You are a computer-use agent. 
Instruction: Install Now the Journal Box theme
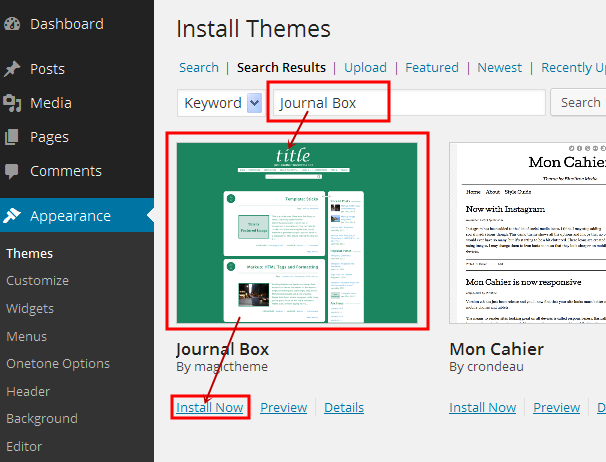pyautogui.click(x=210, y=407)
